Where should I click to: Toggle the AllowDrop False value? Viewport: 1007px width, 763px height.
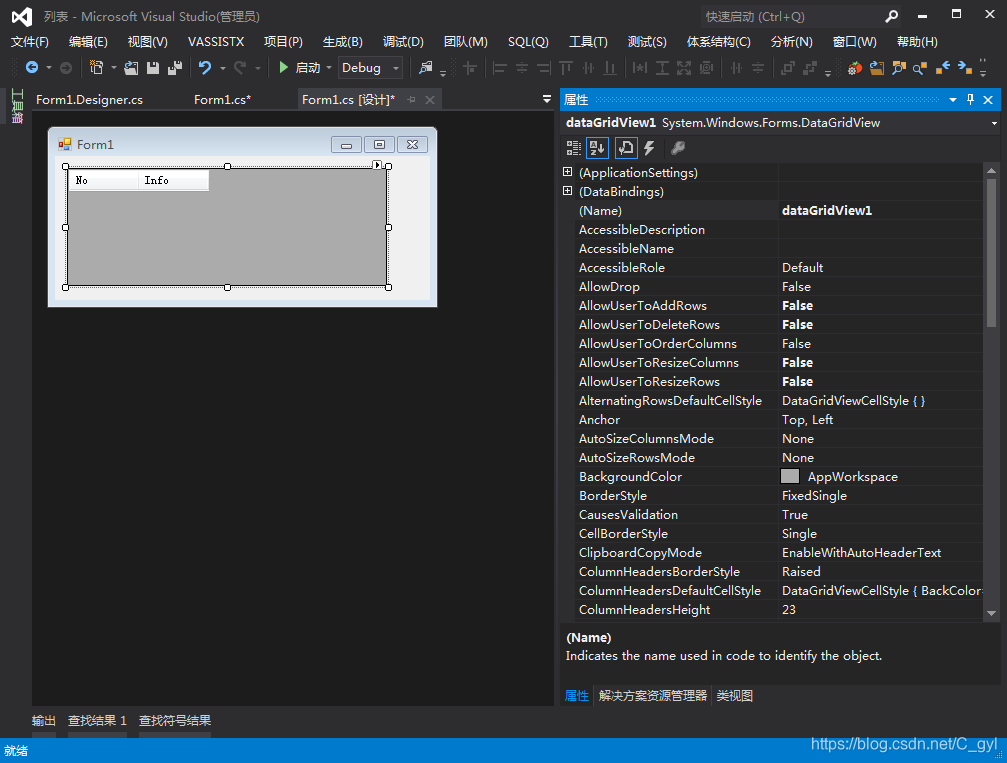pyautogui.click(x=880, y=286)
